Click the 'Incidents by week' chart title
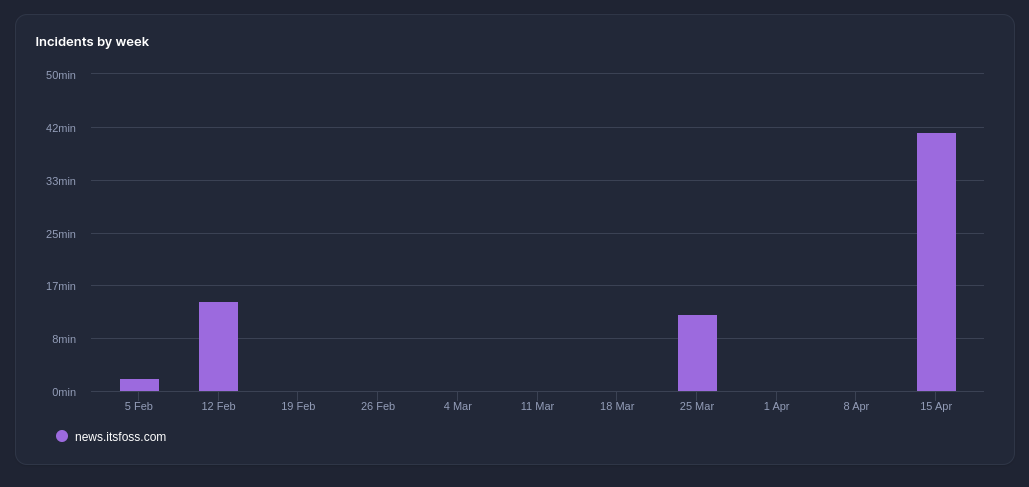Viewport: 1029px width, 487px height. [x=92, y=41]
